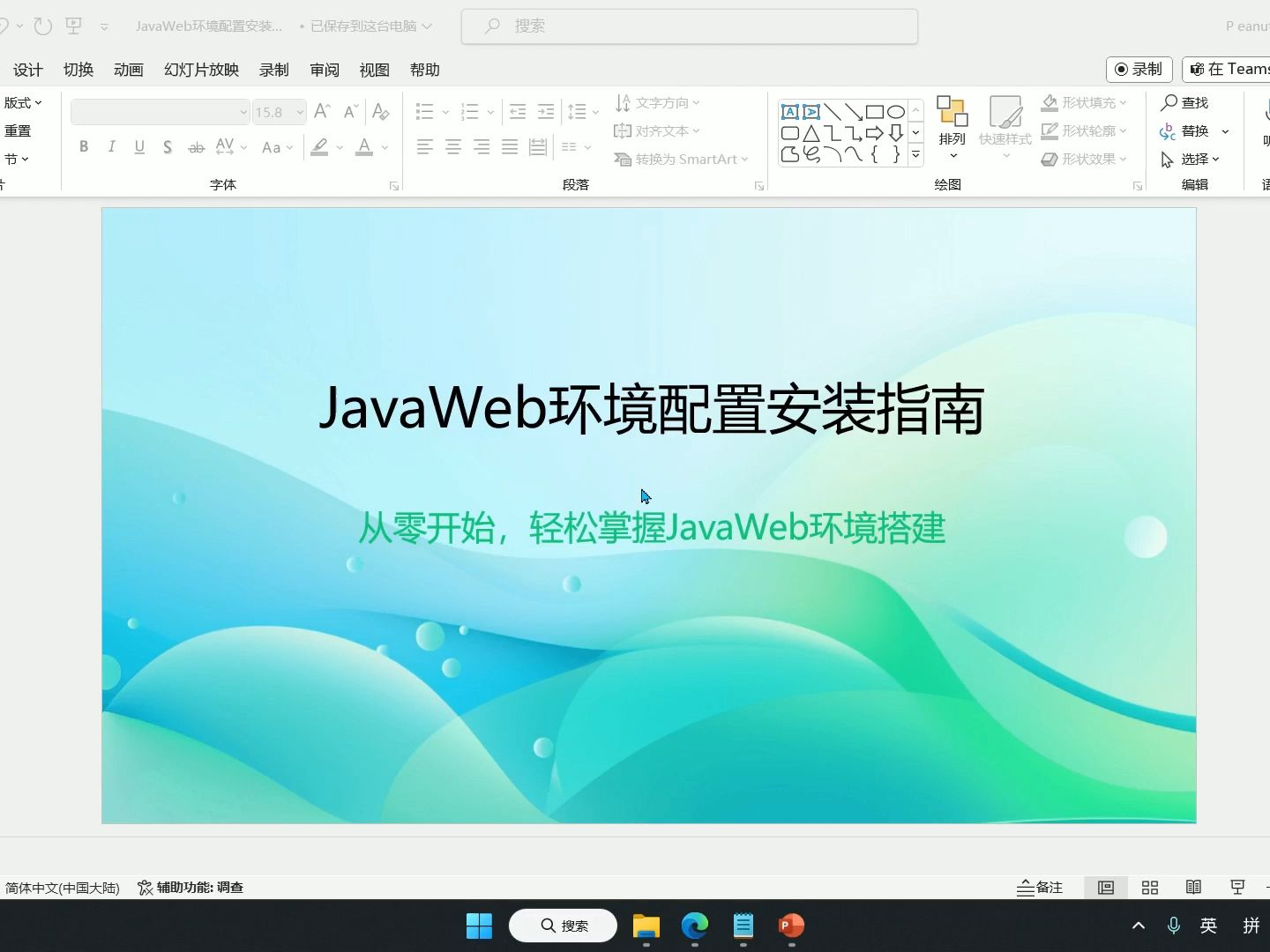The image size is (1270, 952).
Task: Switch to Normal view
Action: 1106,888
